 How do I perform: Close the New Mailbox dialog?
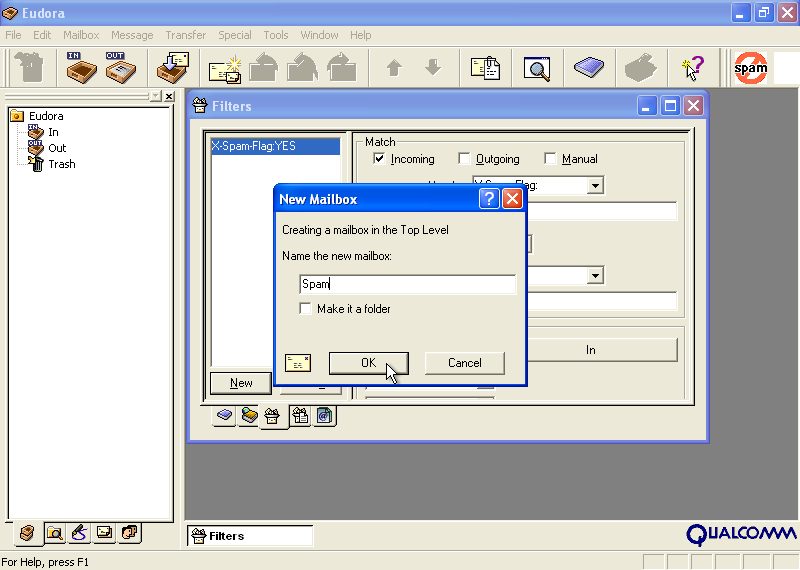pyautogui.click(x=512, y=199)
